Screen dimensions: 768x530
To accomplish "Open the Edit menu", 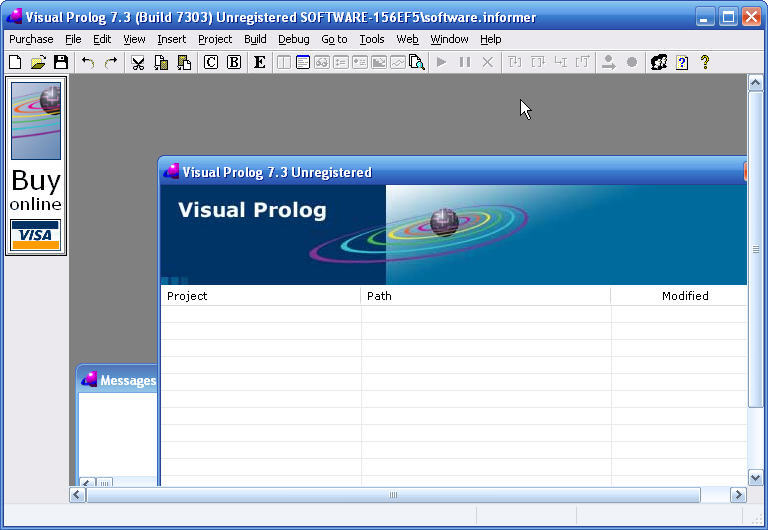I will [102, 39].
